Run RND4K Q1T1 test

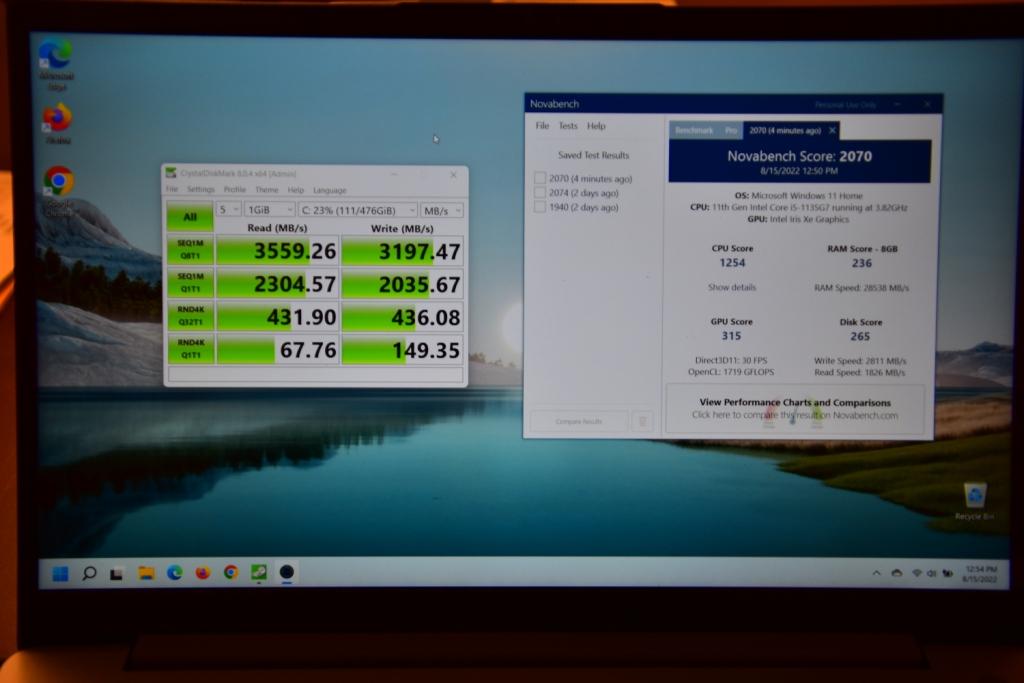click(190, 349)
